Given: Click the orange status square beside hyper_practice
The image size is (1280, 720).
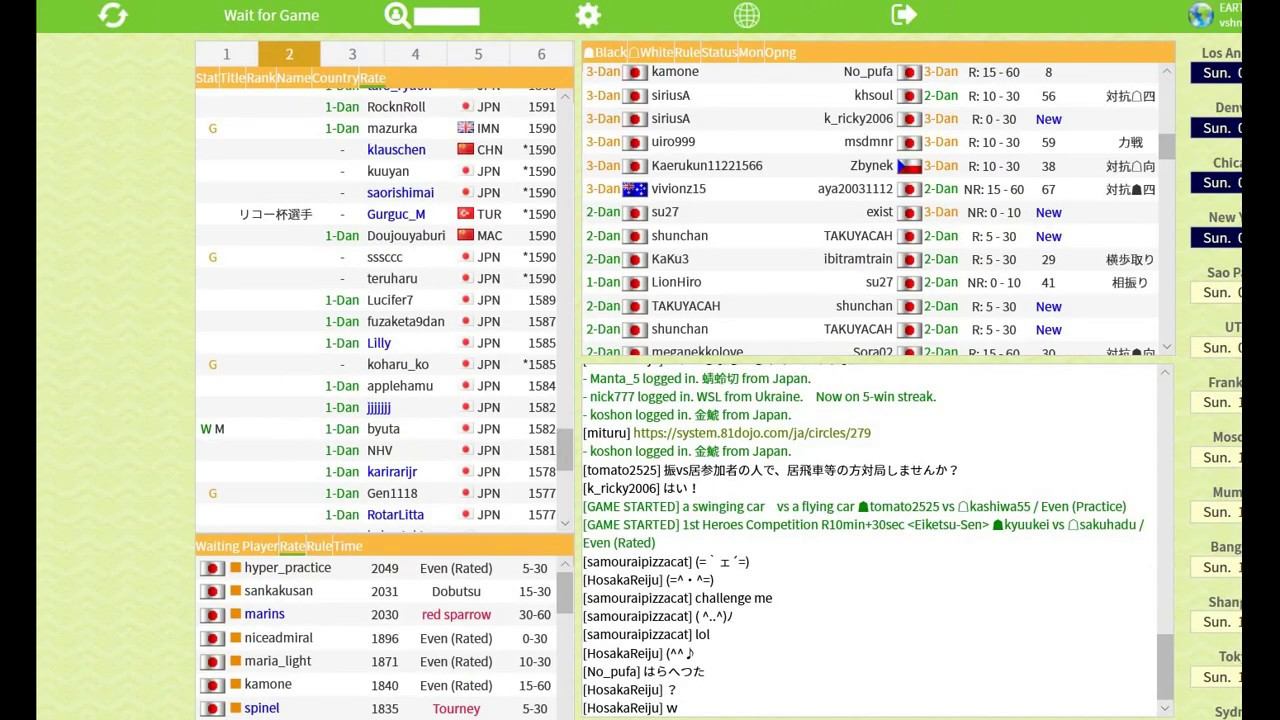Looking at the screenshot, I should click(236, 567).
